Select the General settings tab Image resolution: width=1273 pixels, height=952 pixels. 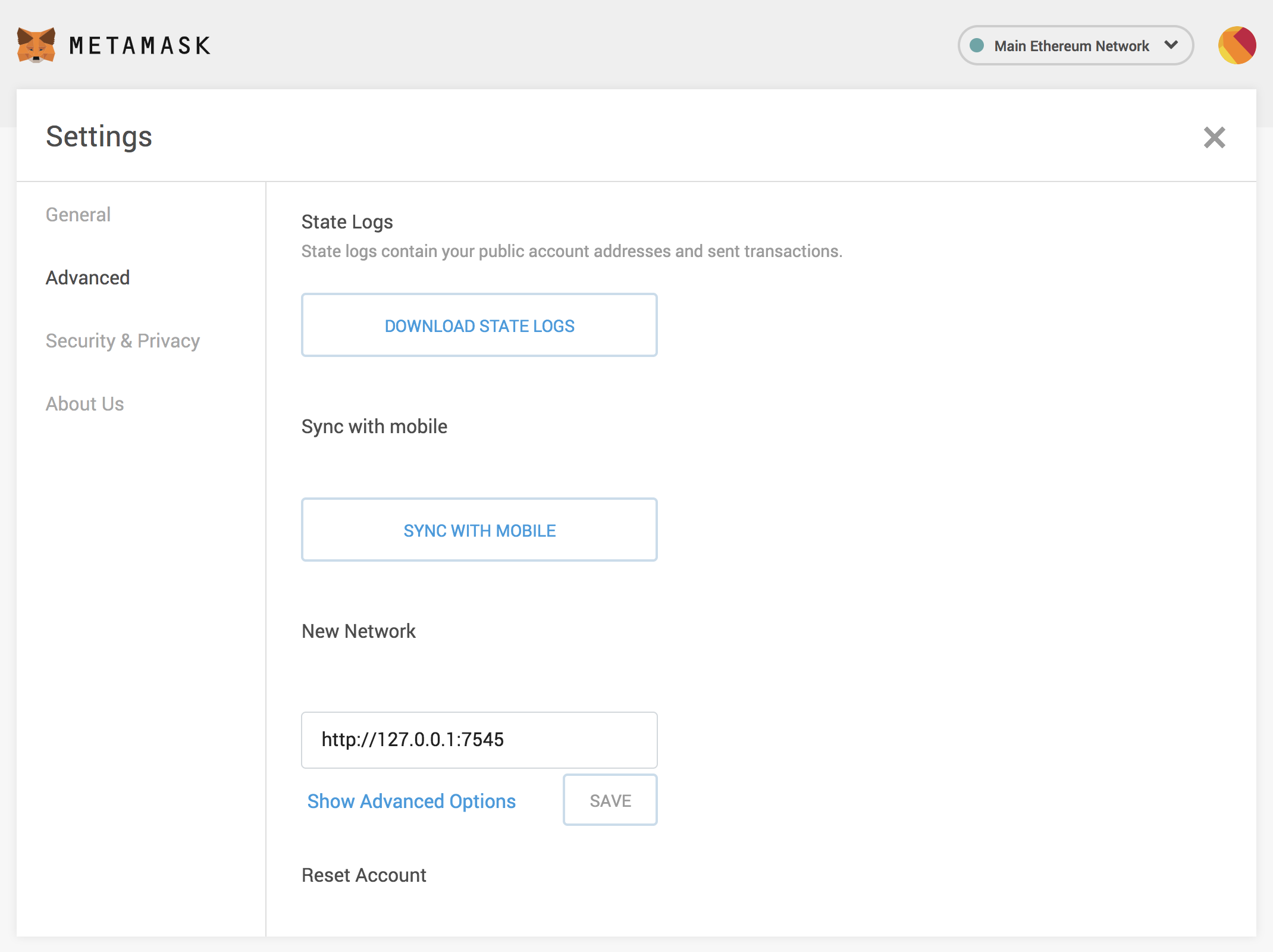78,215
